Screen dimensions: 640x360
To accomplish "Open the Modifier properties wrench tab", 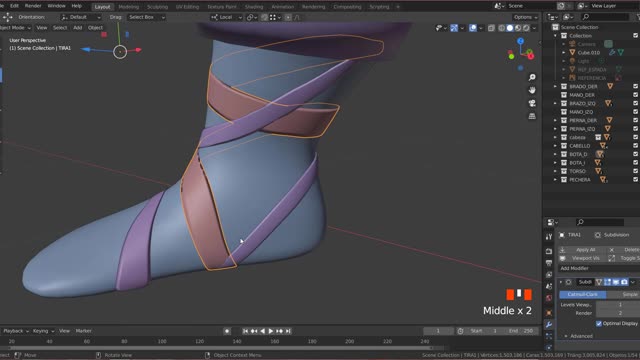I will [549, 325].
